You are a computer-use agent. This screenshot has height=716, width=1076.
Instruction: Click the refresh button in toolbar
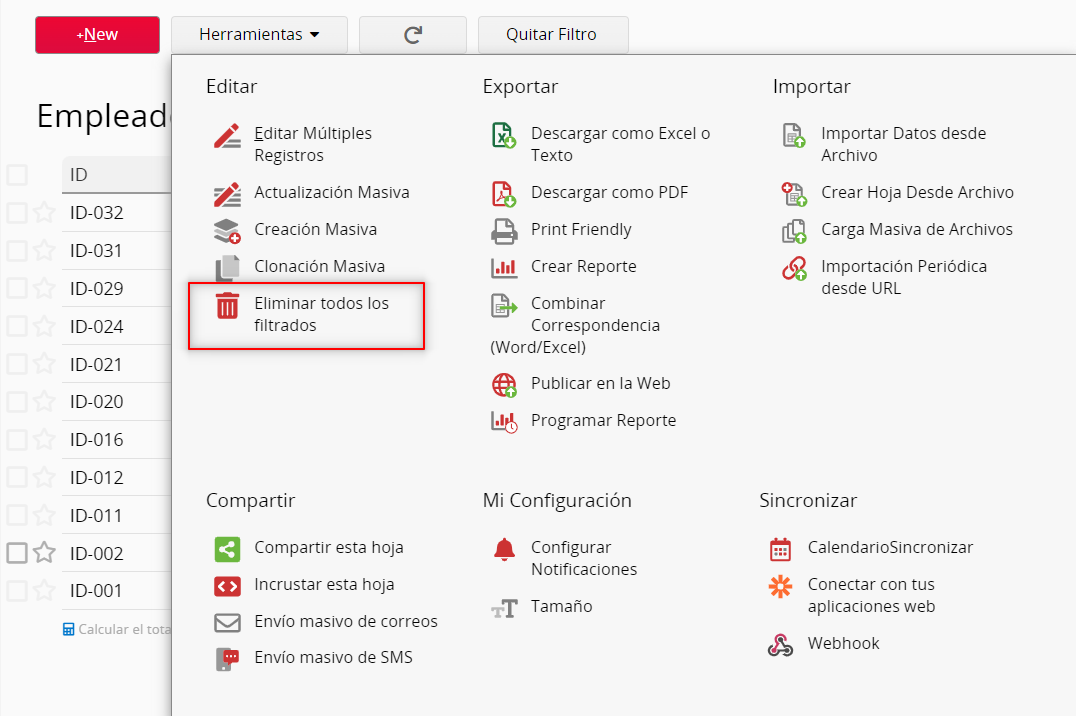point(413,34)
